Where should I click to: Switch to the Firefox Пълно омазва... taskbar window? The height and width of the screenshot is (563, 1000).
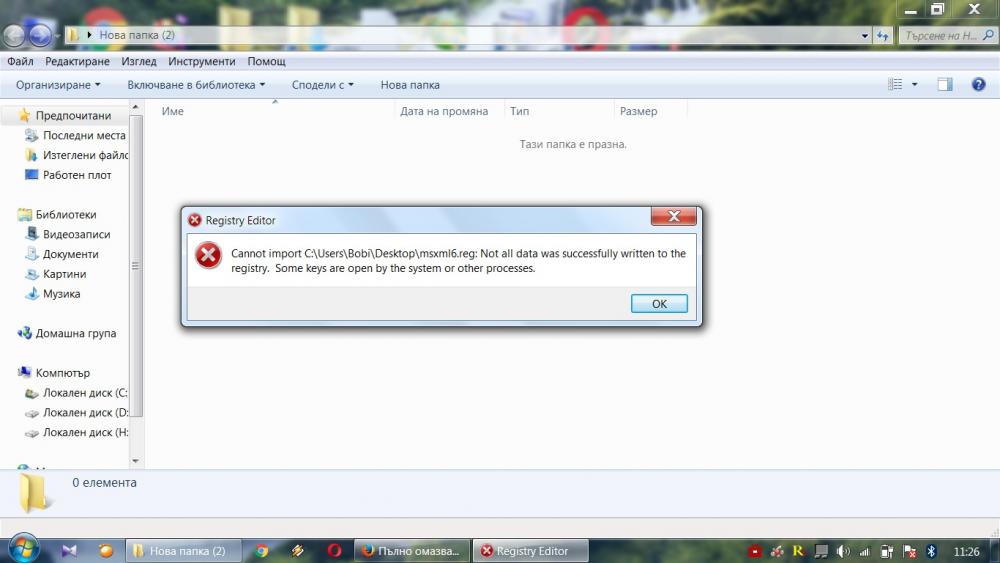[412, 551]
